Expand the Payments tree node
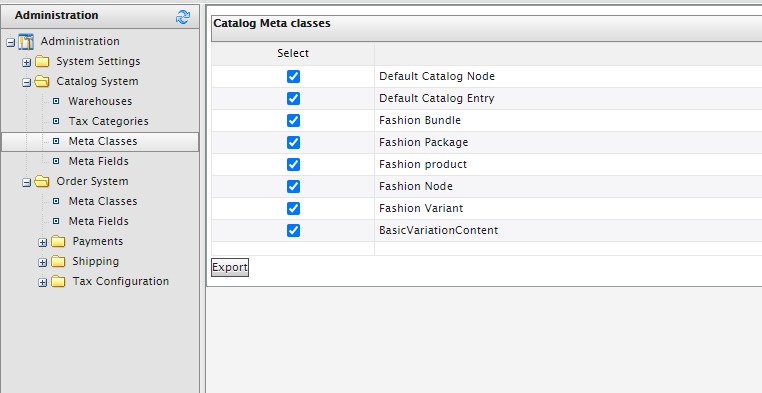762x393 pixels. tap(43, 242)
